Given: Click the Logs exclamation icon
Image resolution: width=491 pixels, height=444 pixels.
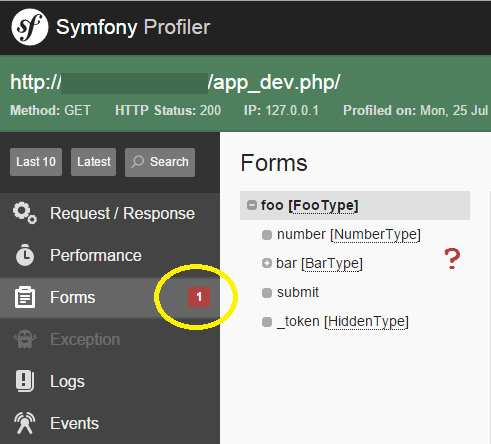Looking at the screenshot, I should pyautogui.click(x=25, y=381).
